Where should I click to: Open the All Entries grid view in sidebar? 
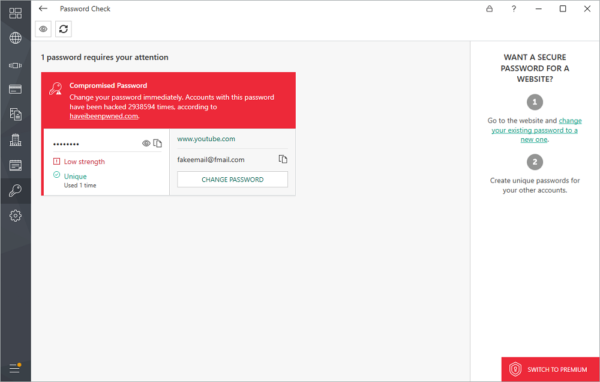tap(15, 13)
